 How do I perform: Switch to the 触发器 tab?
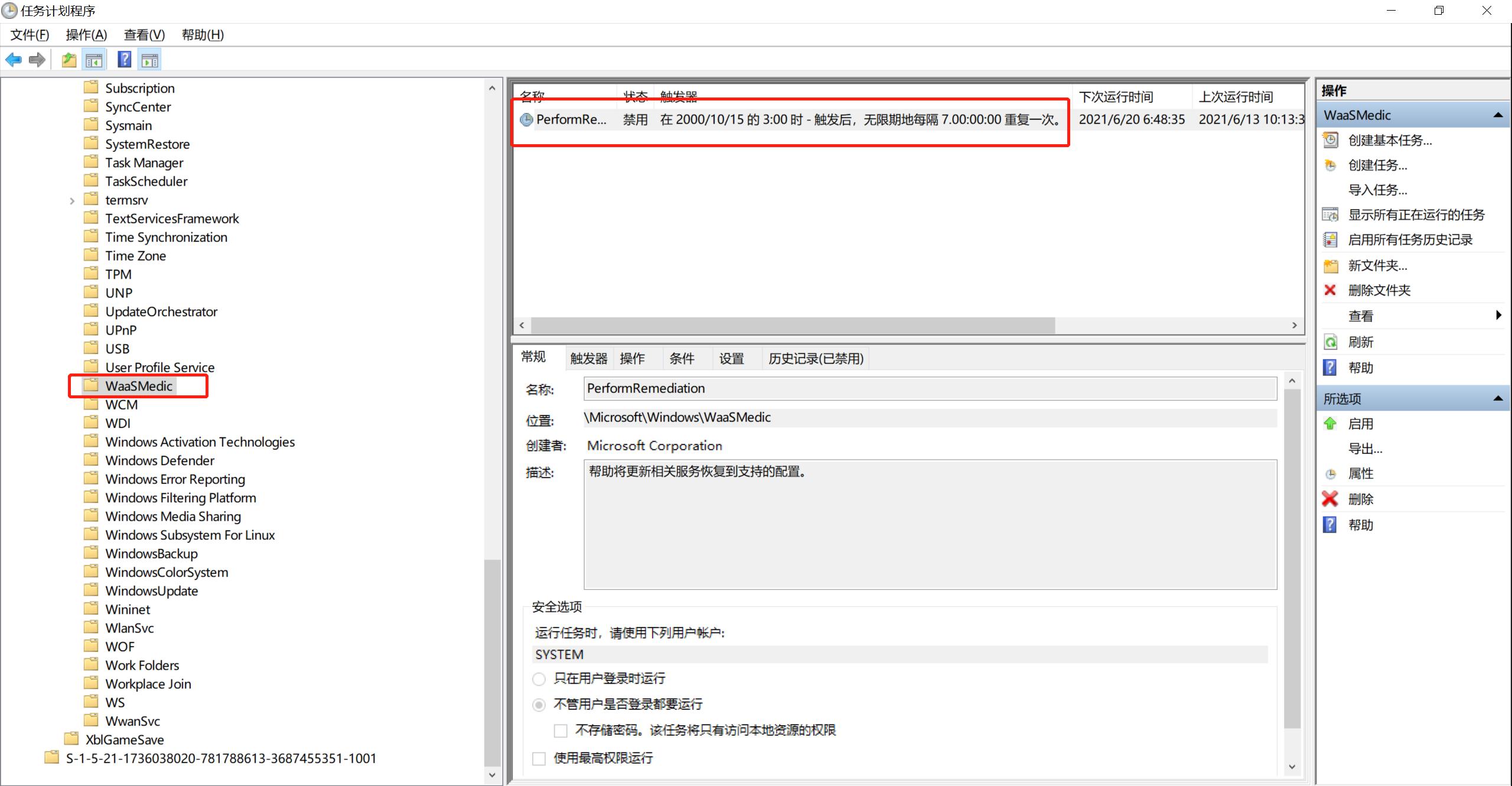[x=588, y=358]
